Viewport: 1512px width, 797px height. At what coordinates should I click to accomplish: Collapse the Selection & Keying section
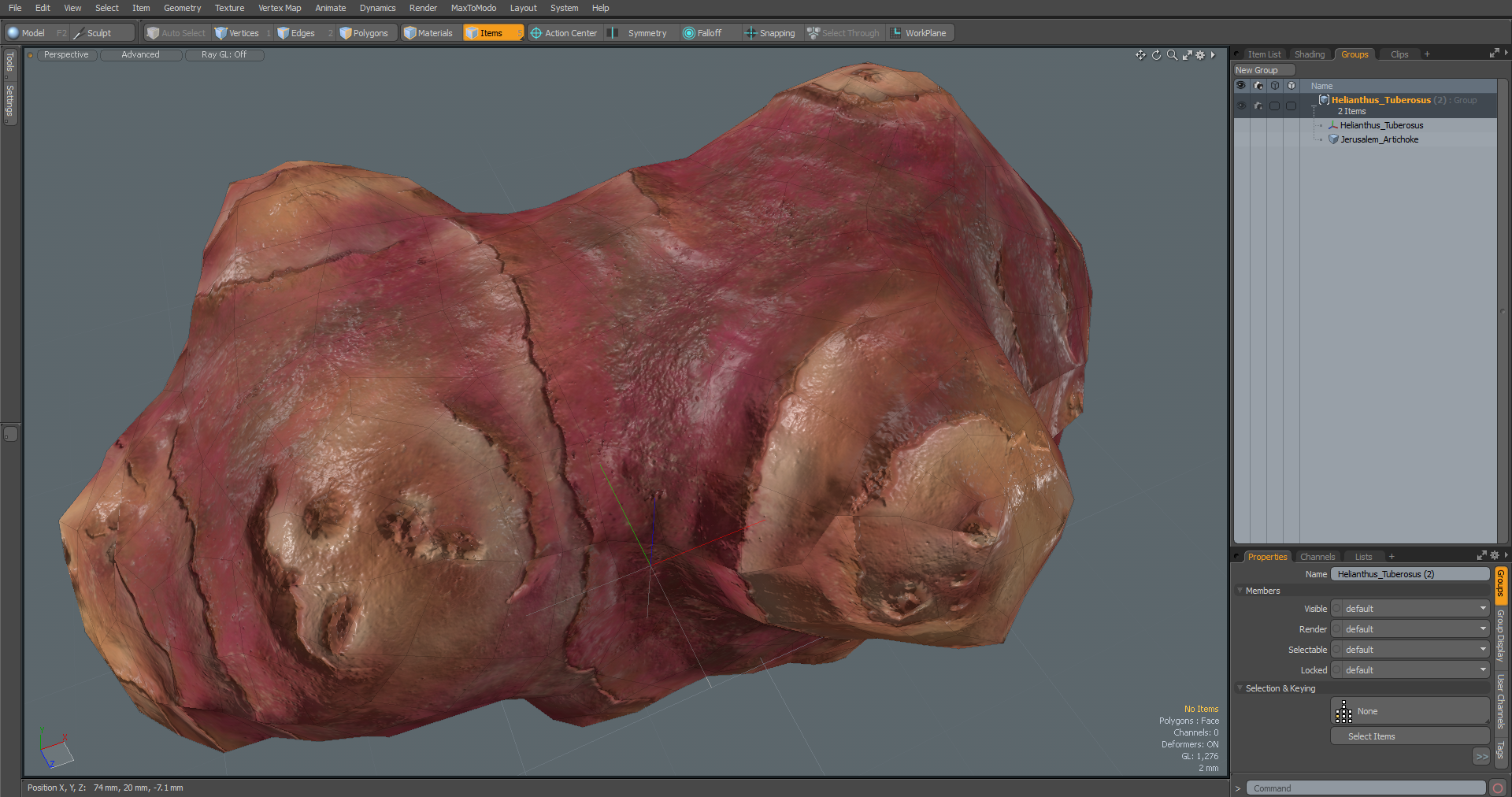pos(1240,688)
